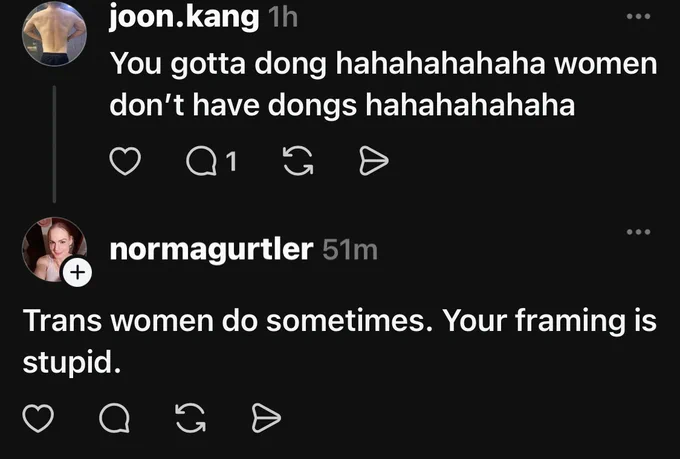Follow normagurtler using the plus badge
This screenshot has height=459, width=680.
(x=78, y=272)
